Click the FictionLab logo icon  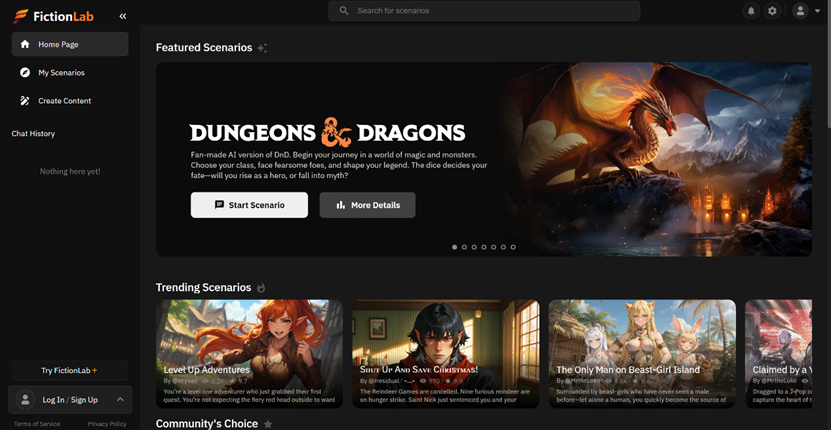[20, 16]
